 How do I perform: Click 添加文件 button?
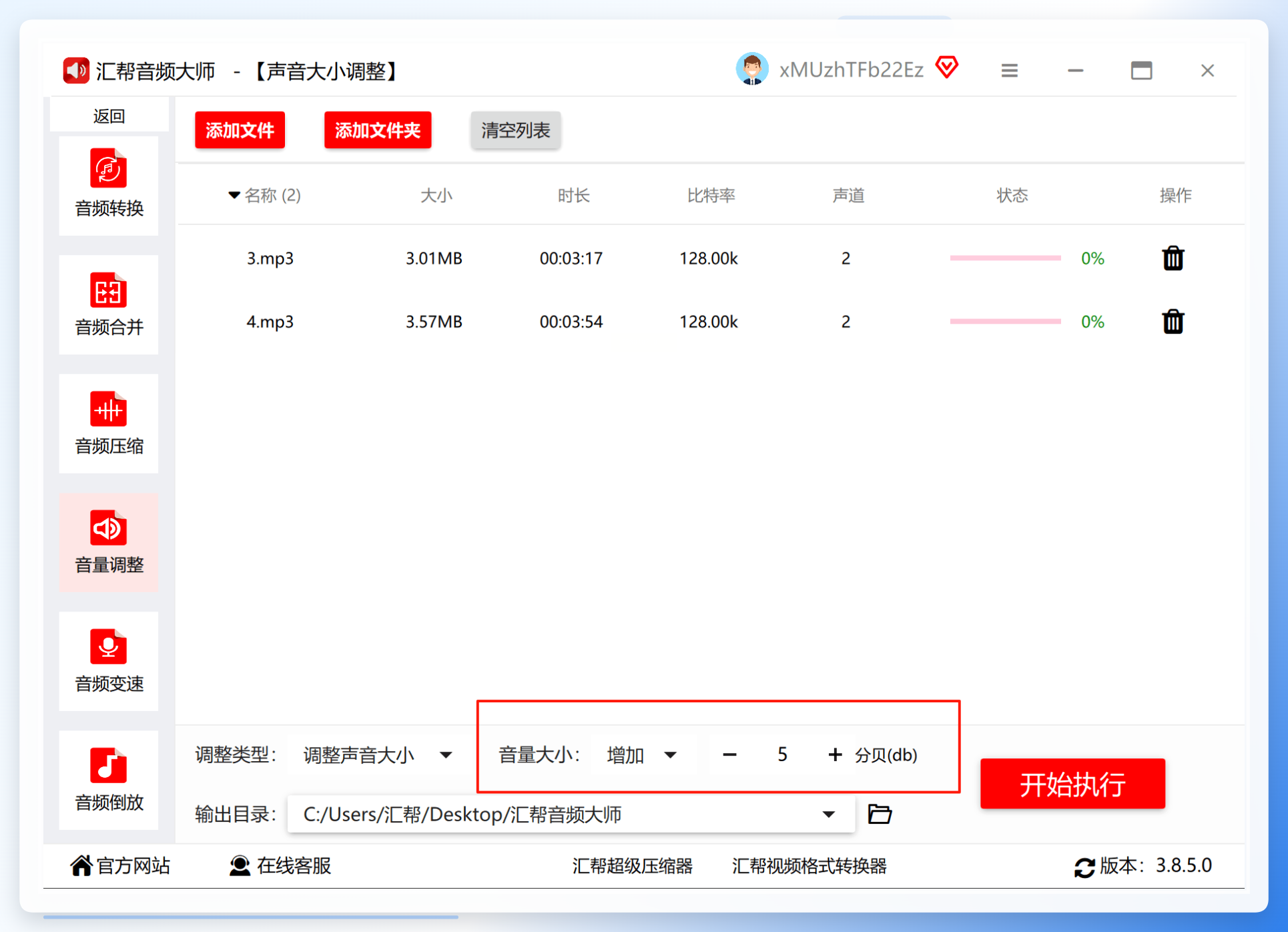[x=240, y=130]
